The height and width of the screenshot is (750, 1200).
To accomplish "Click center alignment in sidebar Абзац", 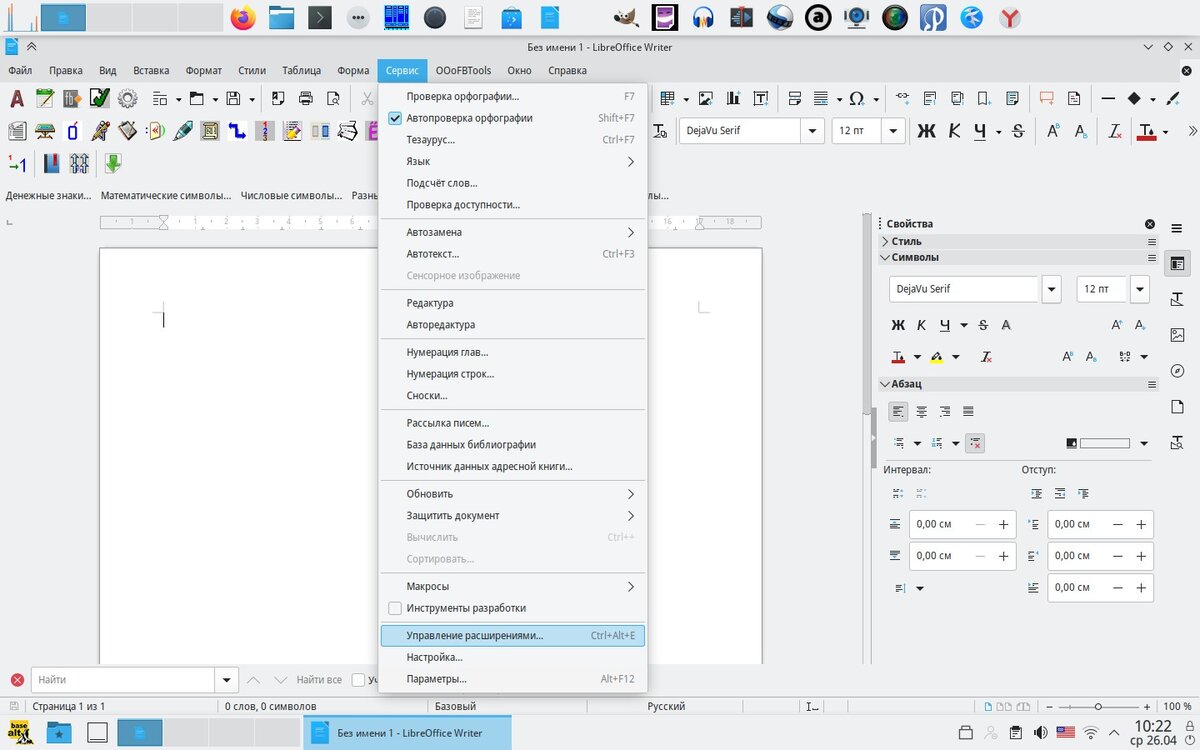I will click(922, 411).
